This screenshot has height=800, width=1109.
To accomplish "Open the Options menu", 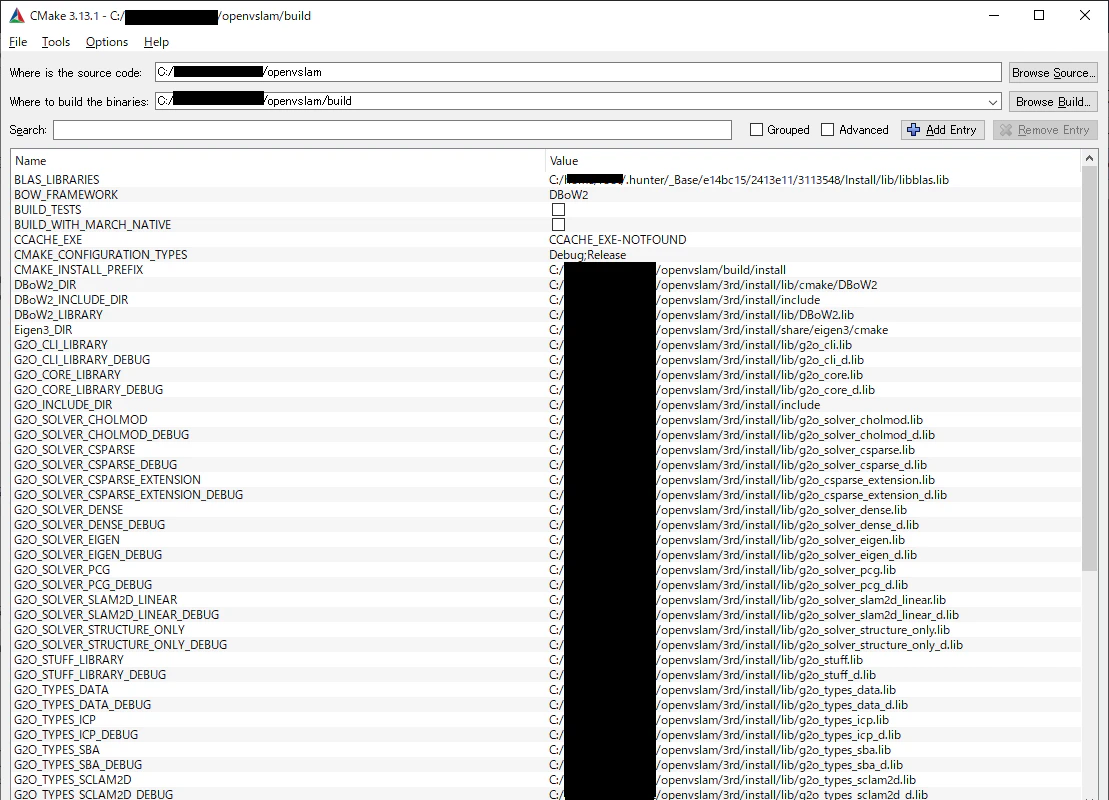I will [x=107, y=42].
